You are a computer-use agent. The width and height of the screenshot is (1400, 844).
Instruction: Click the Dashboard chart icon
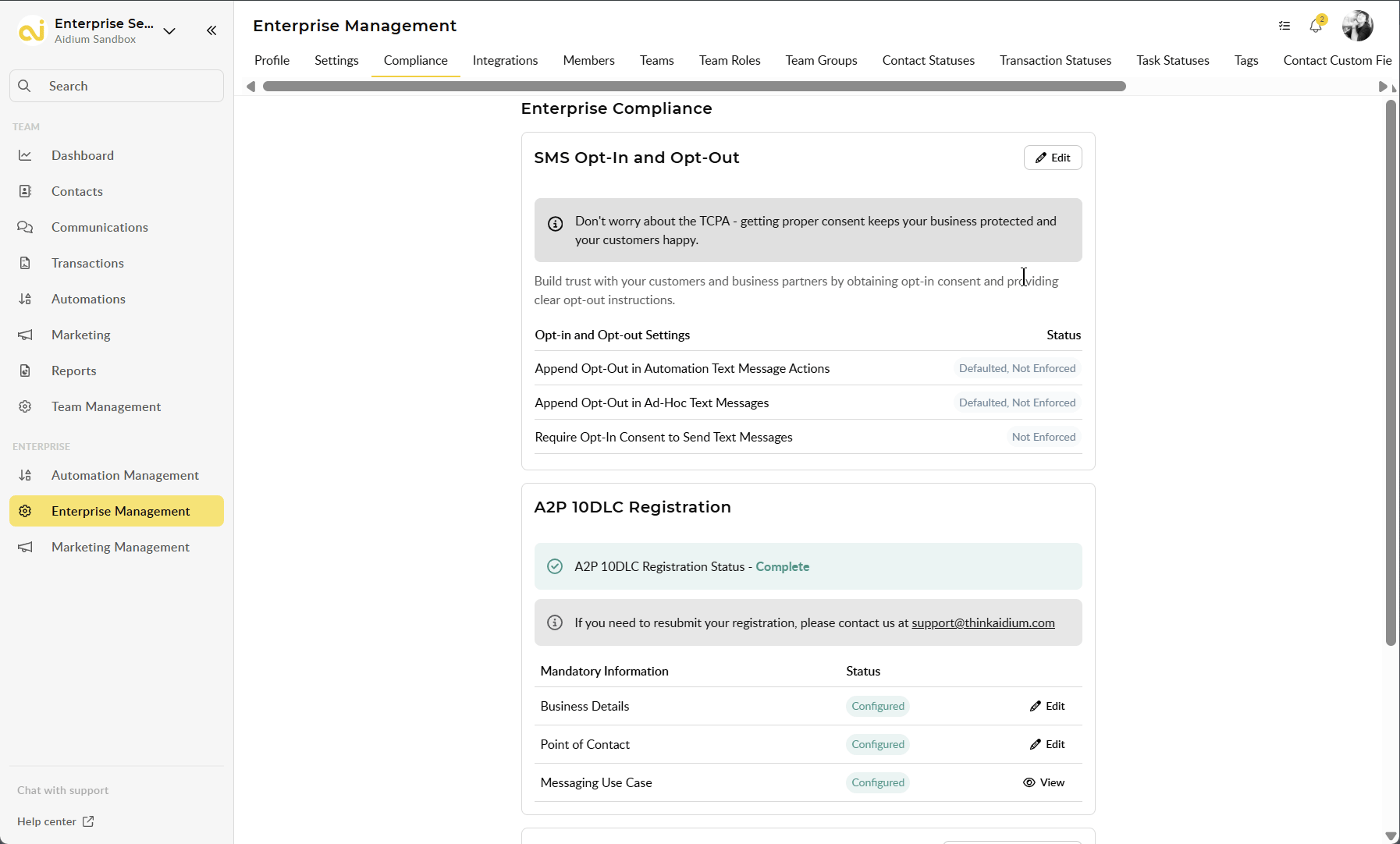(x=25, y=155)
